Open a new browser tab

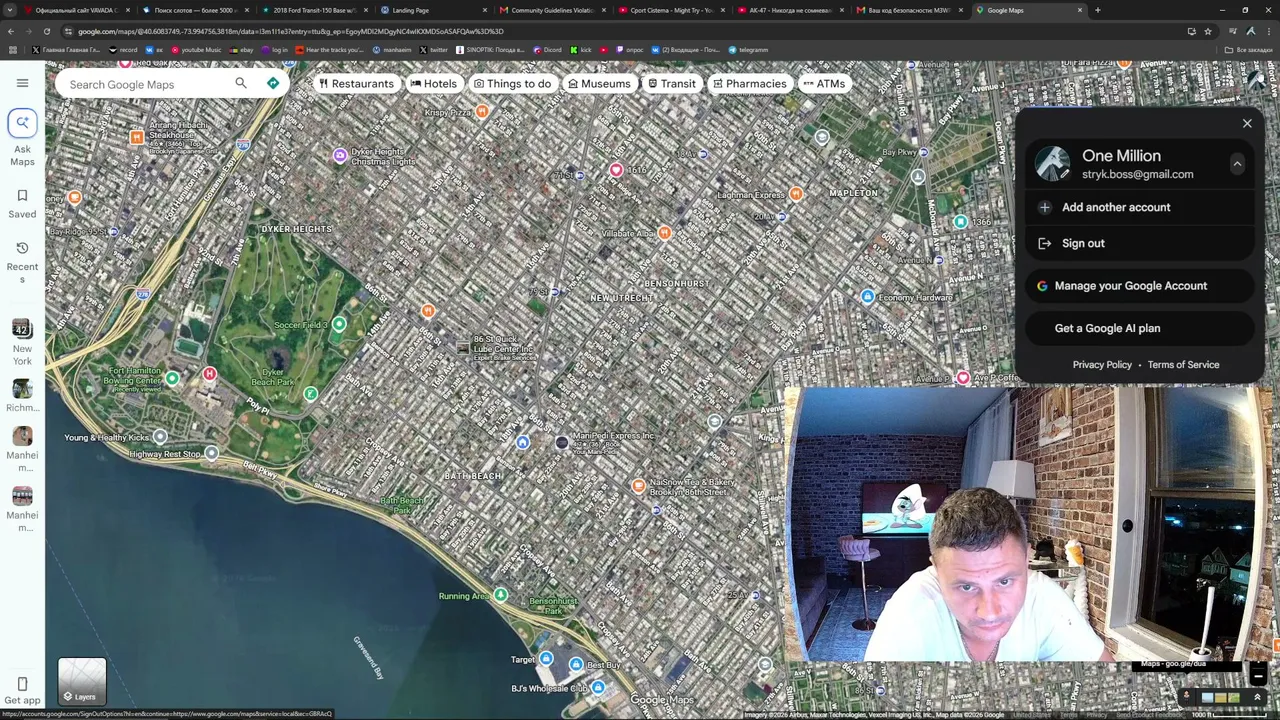(1098, 10)
